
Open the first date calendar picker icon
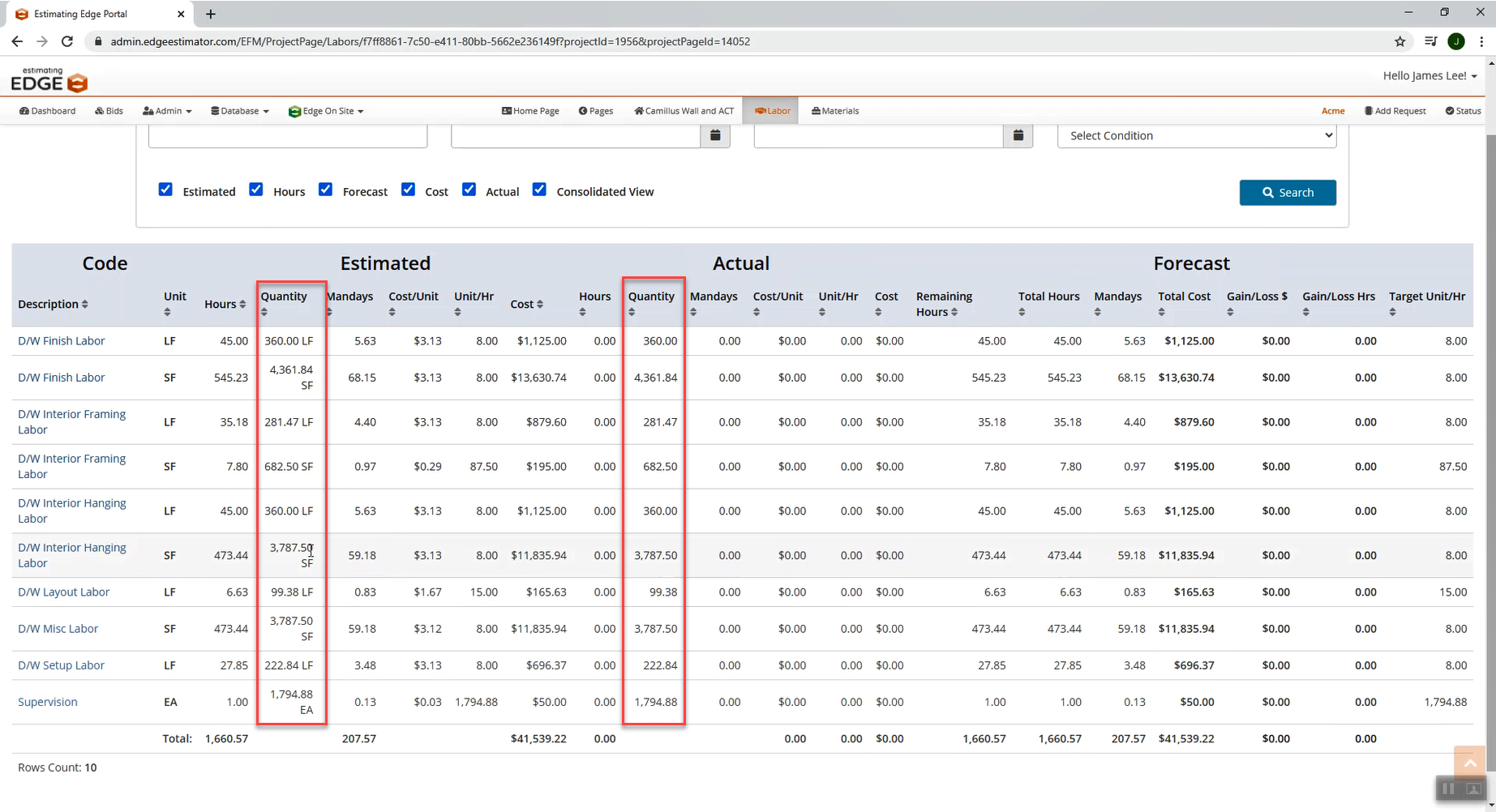point(715,135)
